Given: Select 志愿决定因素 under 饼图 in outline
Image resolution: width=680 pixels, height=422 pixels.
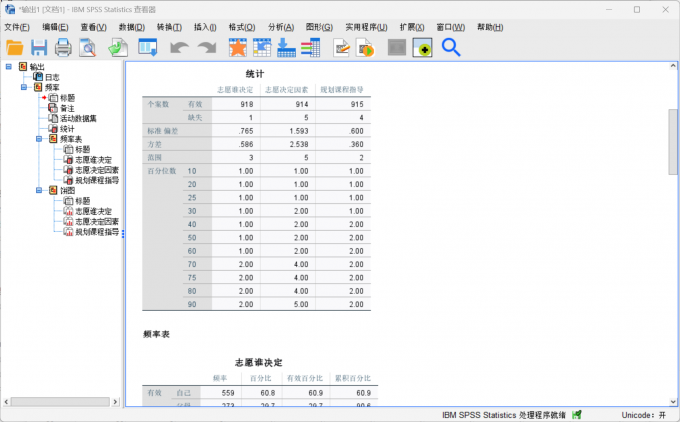Looking at the screenshot, I should (97, 222).
